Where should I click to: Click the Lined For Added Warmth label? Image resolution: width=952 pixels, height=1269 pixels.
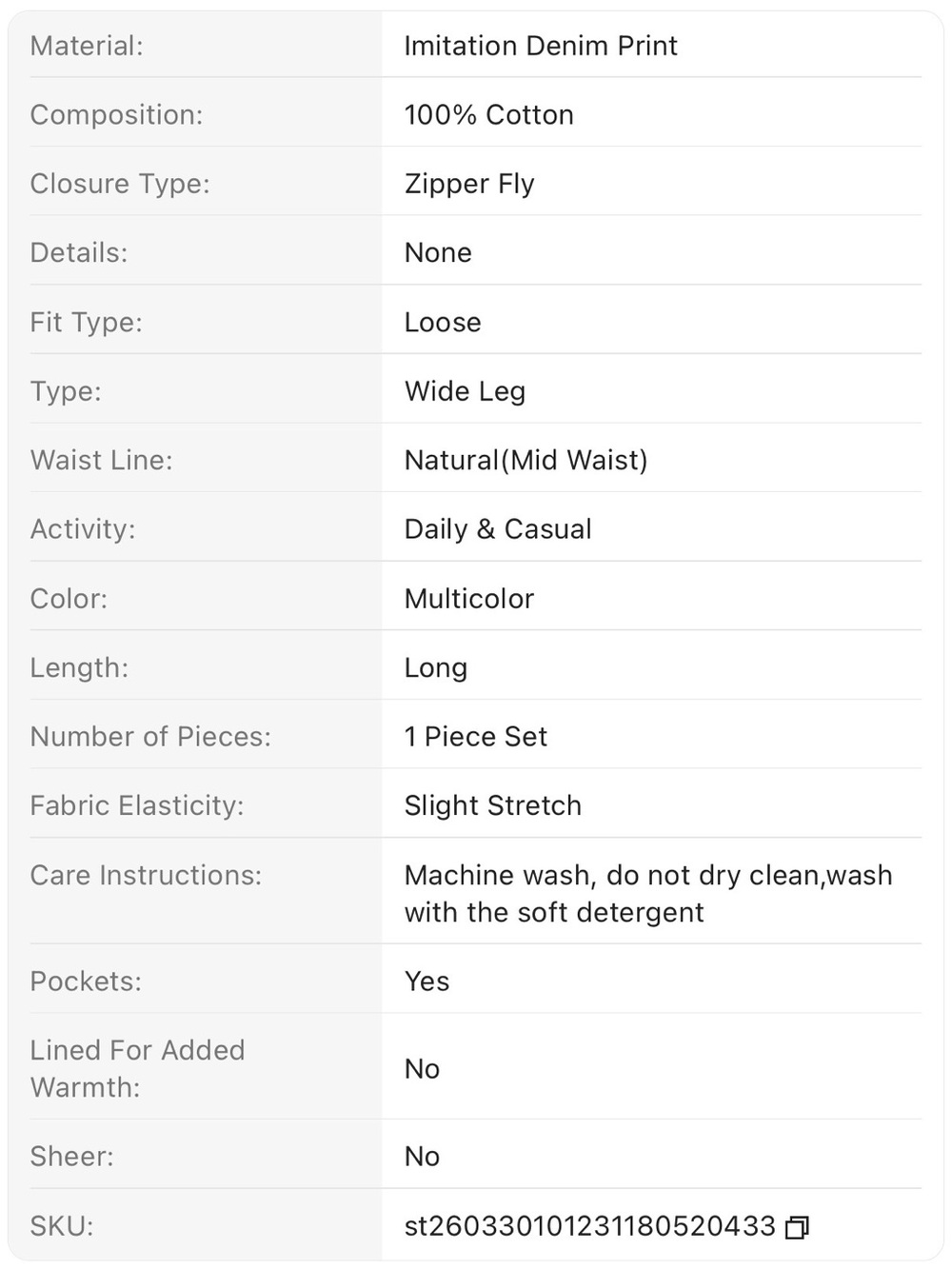(x=137, y=1069)
